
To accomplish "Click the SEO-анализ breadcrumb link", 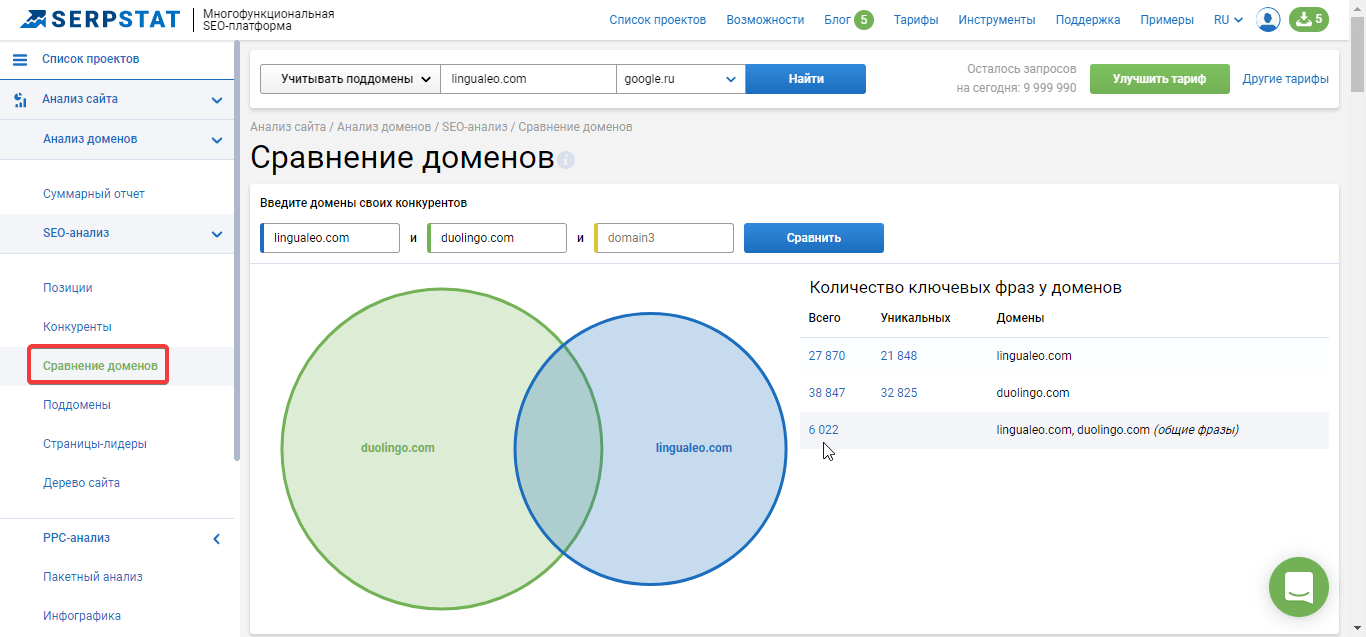I will [475, 127].
